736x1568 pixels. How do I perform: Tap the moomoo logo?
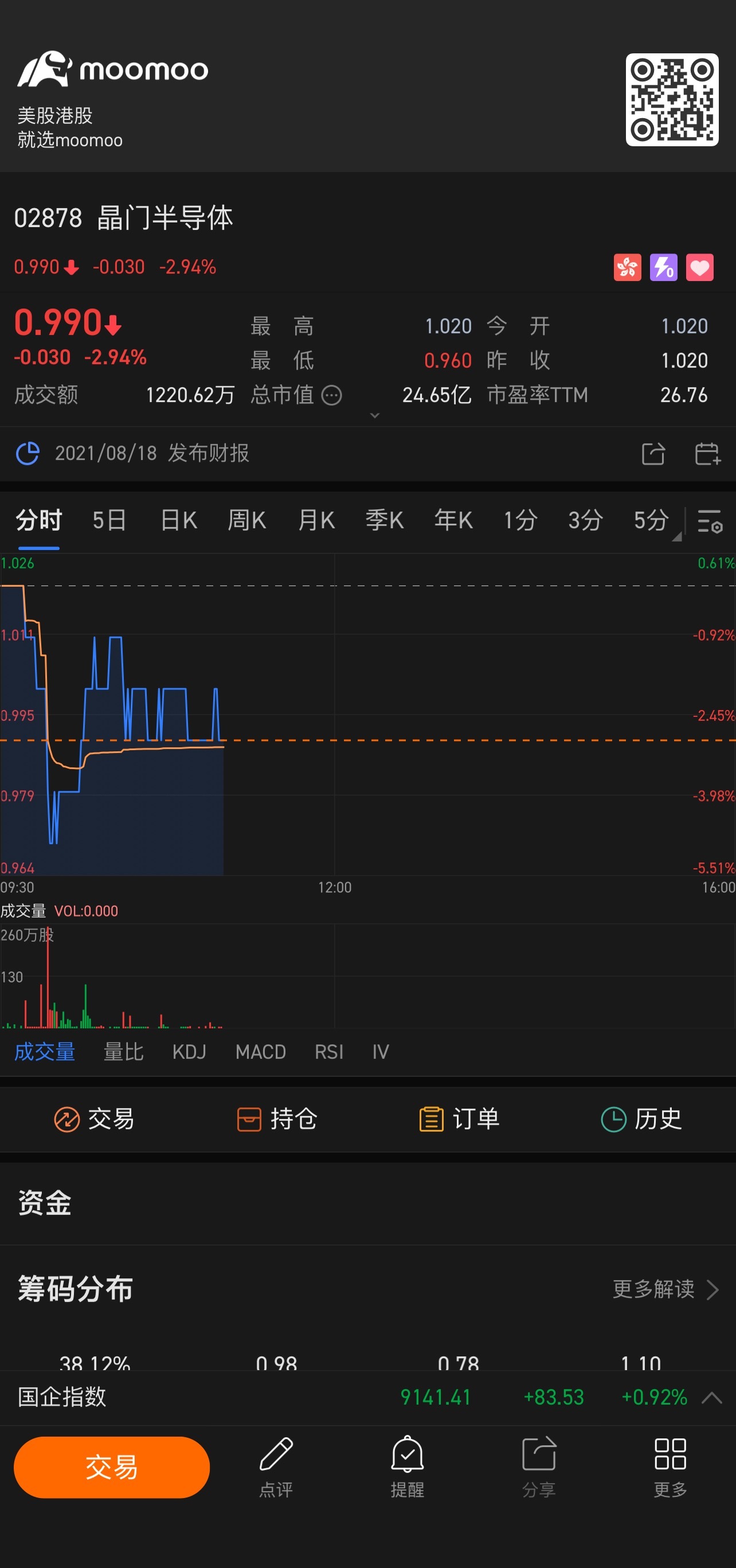click(x=112, y=69)
